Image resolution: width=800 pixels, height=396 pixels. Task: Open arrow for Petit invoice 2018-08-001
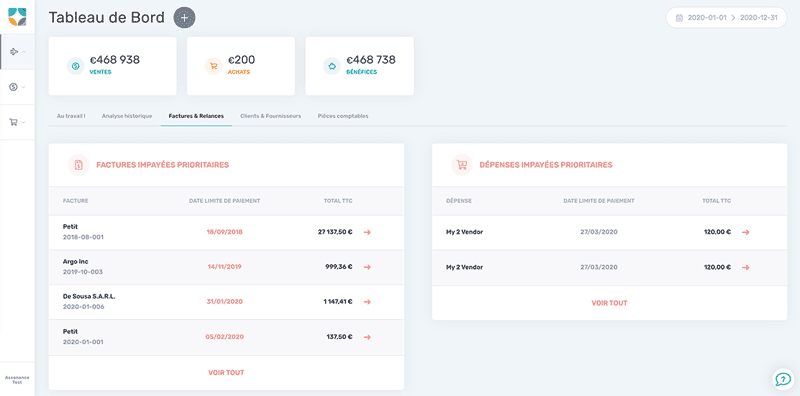367,232
